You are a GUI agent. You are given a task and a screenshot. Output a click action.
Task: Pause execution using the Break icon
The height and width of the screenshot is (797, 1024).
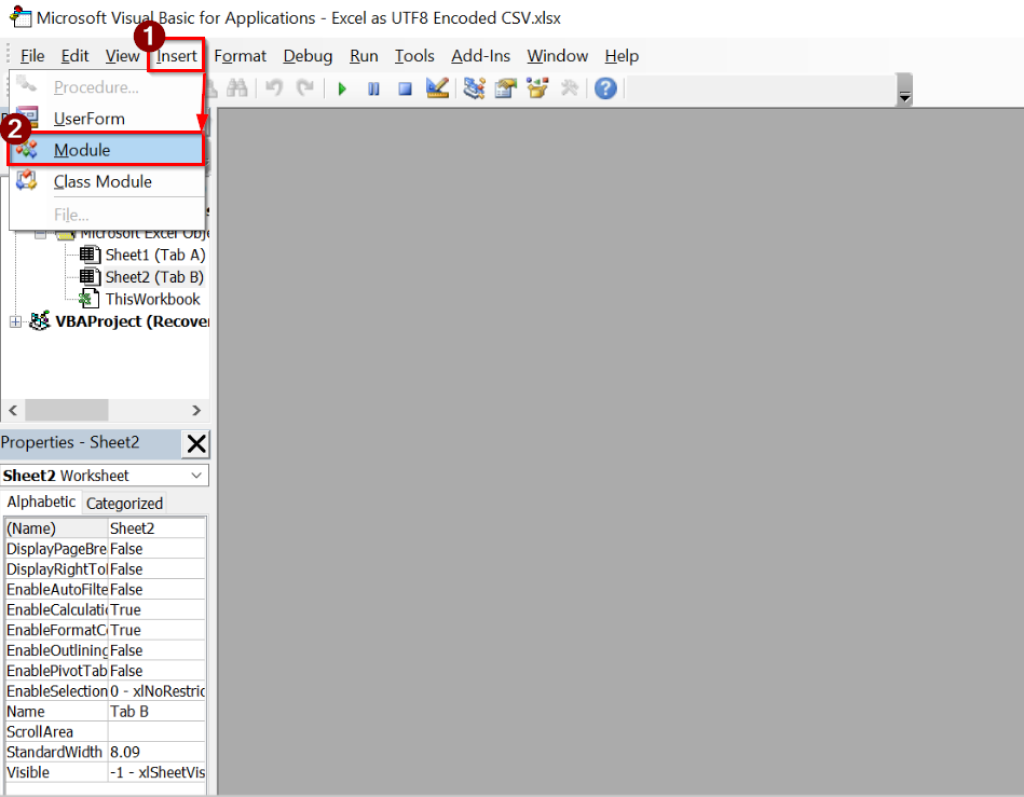click(374, 88)
